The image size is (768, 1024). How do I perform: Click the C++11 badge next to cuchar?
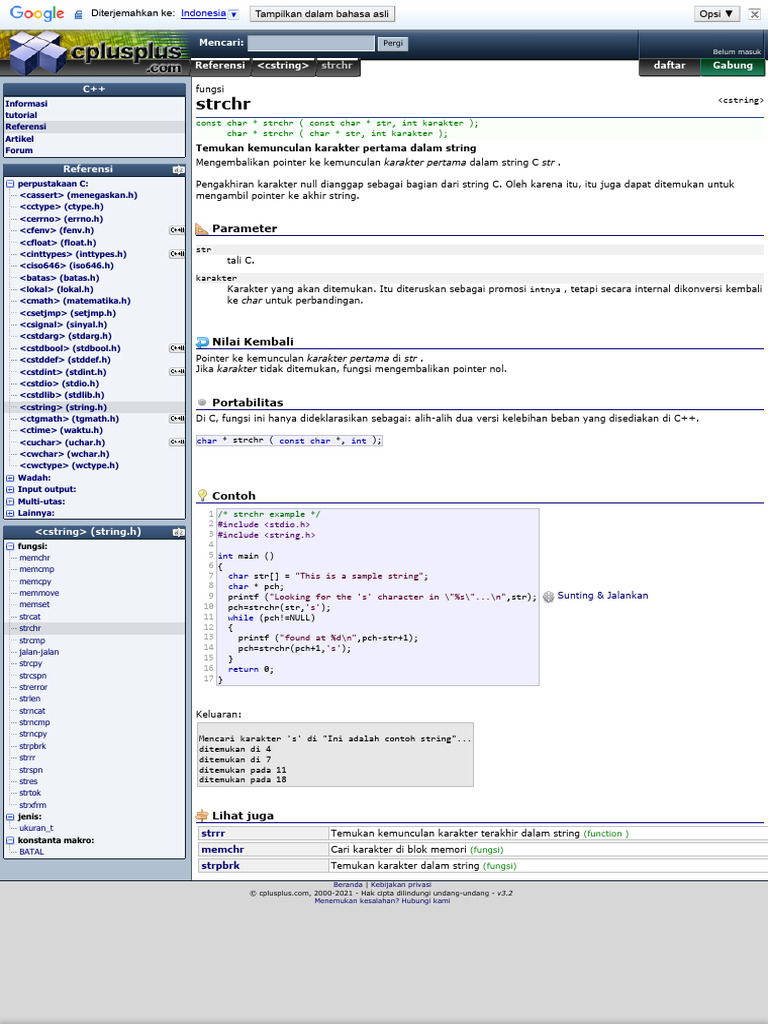(177, 442)
